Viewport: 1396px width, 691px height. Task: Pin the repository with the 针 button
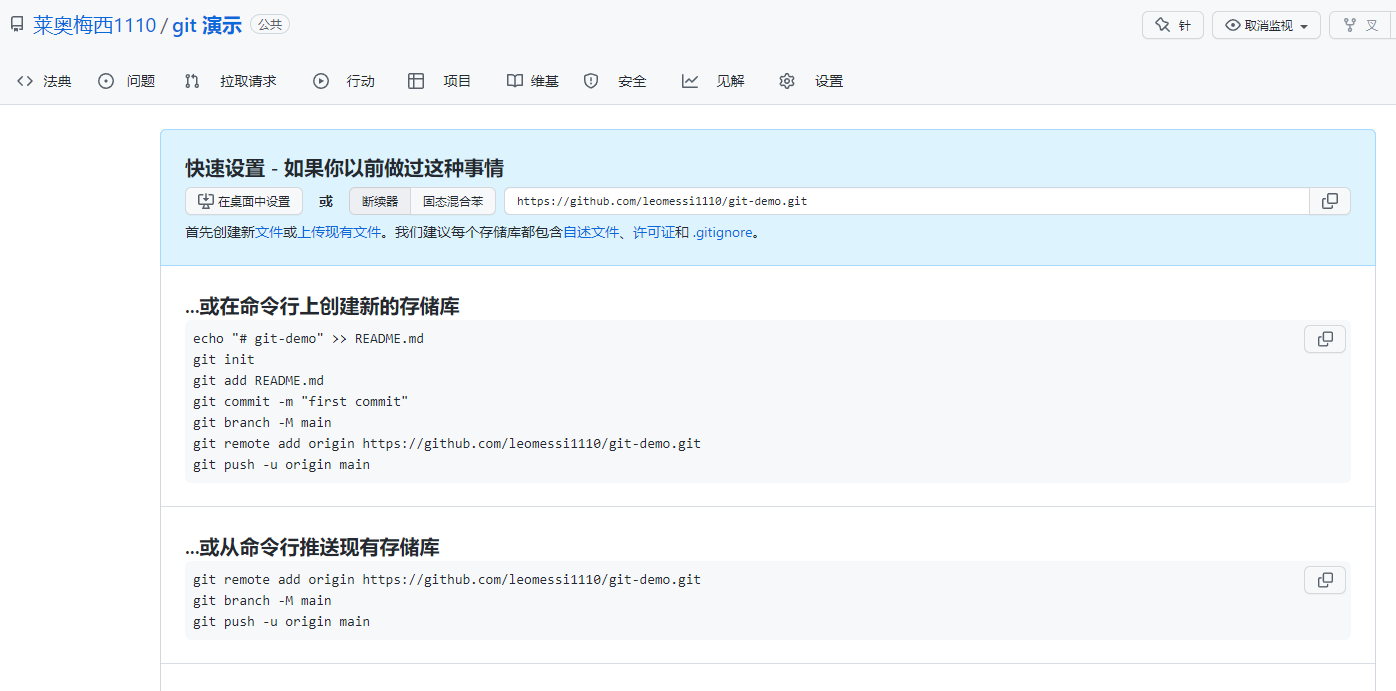(1173, 25)
